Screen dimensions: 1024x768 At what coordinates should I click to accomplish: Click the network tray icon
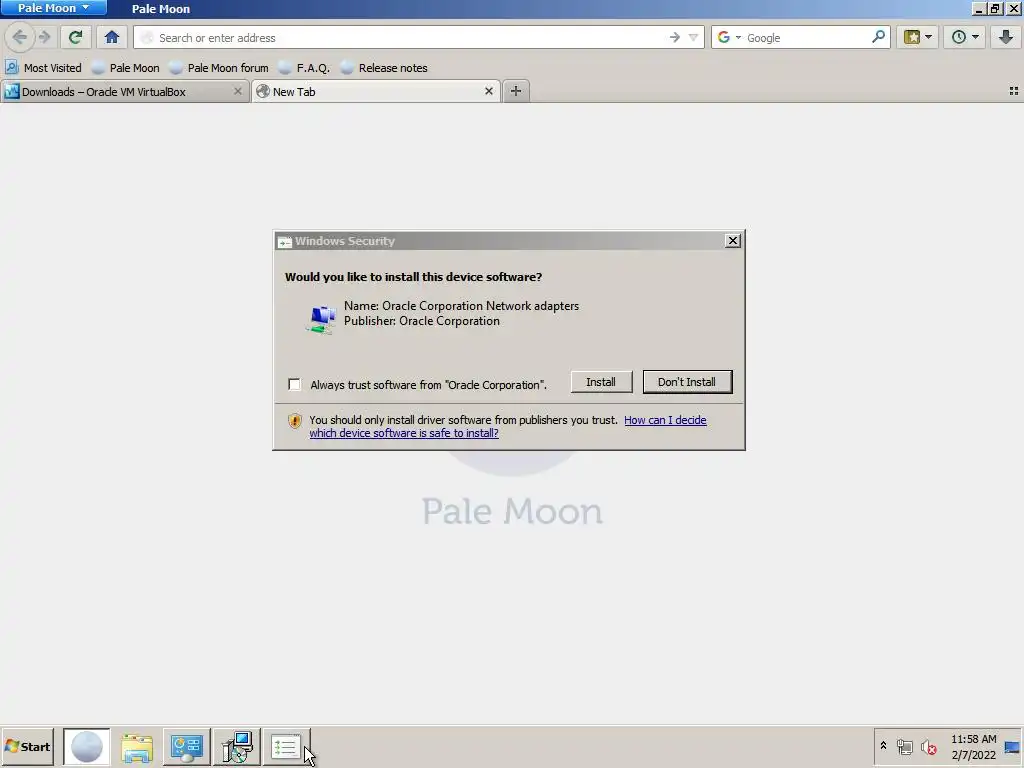tap(904, 746)
